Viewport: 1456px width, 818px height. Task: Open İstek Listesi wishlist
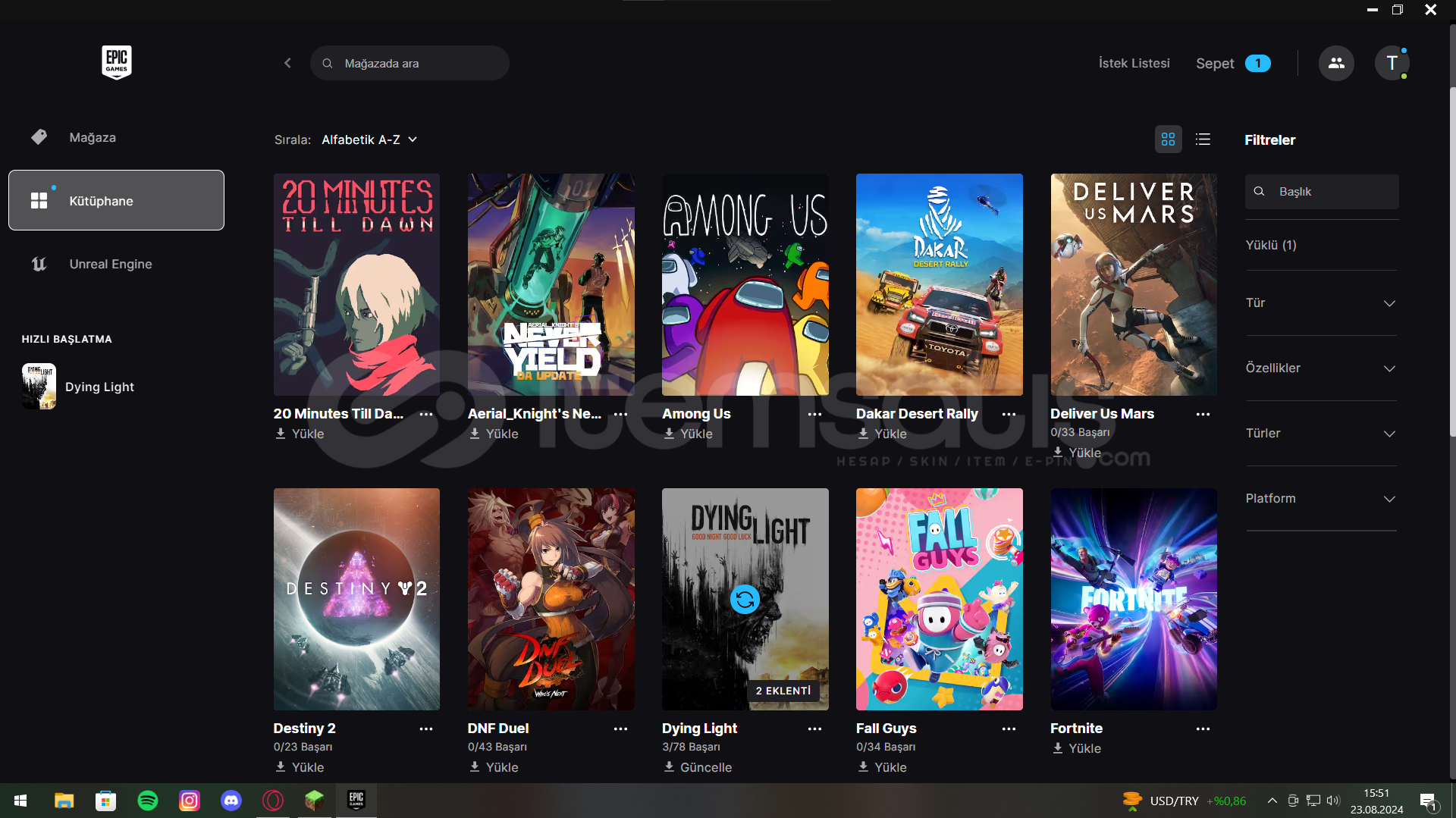point(1134,63)
